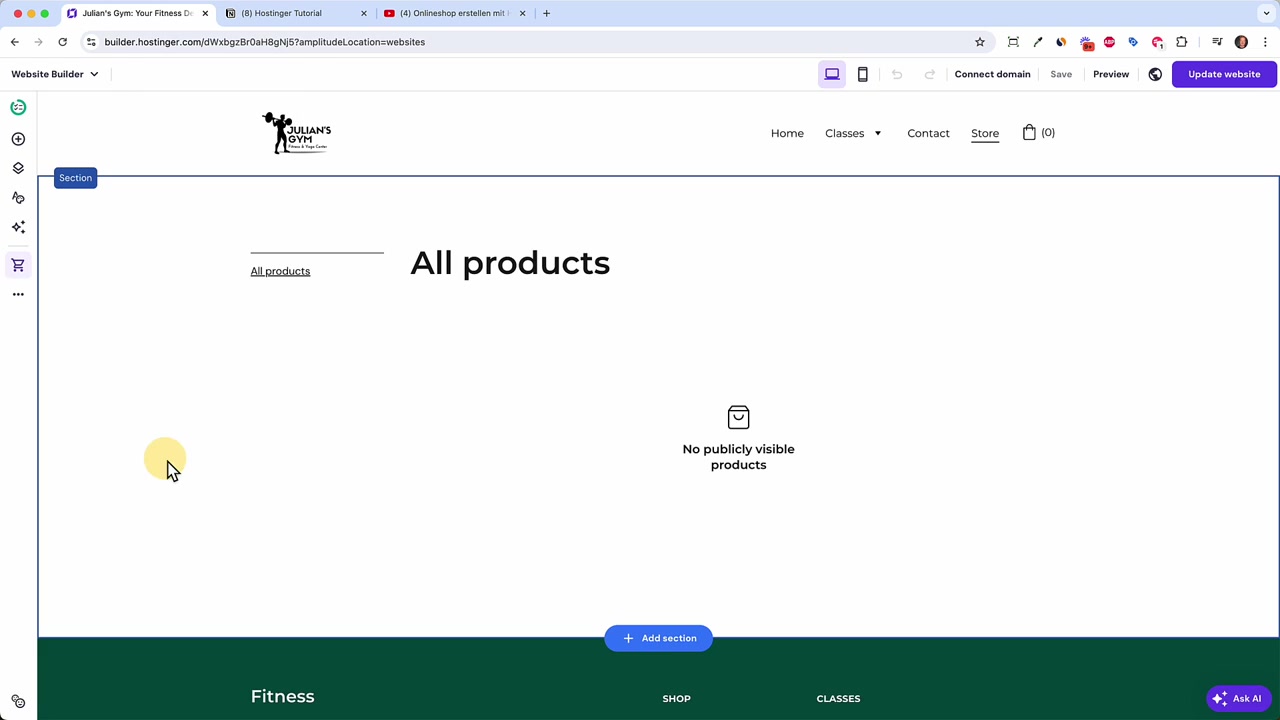Viewport: 1280px width, 720px height.
Task: Reload the page
Action: pos(62,42)
